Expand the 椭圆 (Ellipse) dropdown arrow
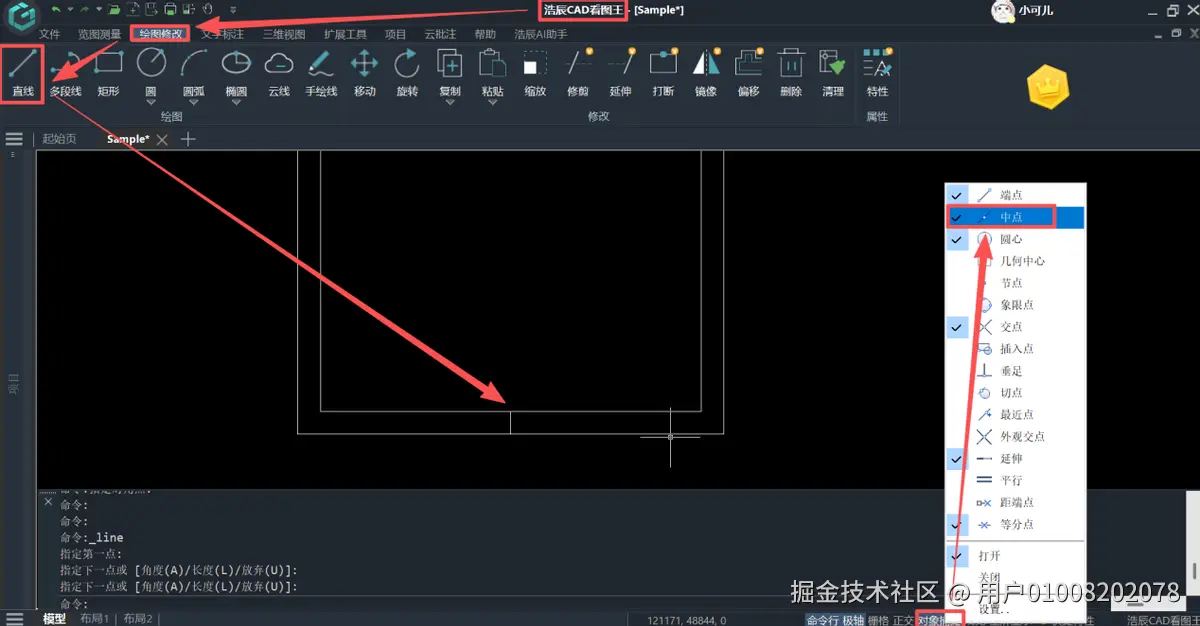Screen dimensions: 1200x626 click(236, 102)
